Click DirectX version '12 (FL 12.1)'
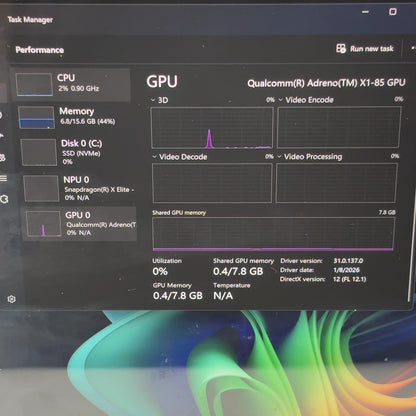The width and height of the screenshot is (416, 416). click(x=350, y=279)
